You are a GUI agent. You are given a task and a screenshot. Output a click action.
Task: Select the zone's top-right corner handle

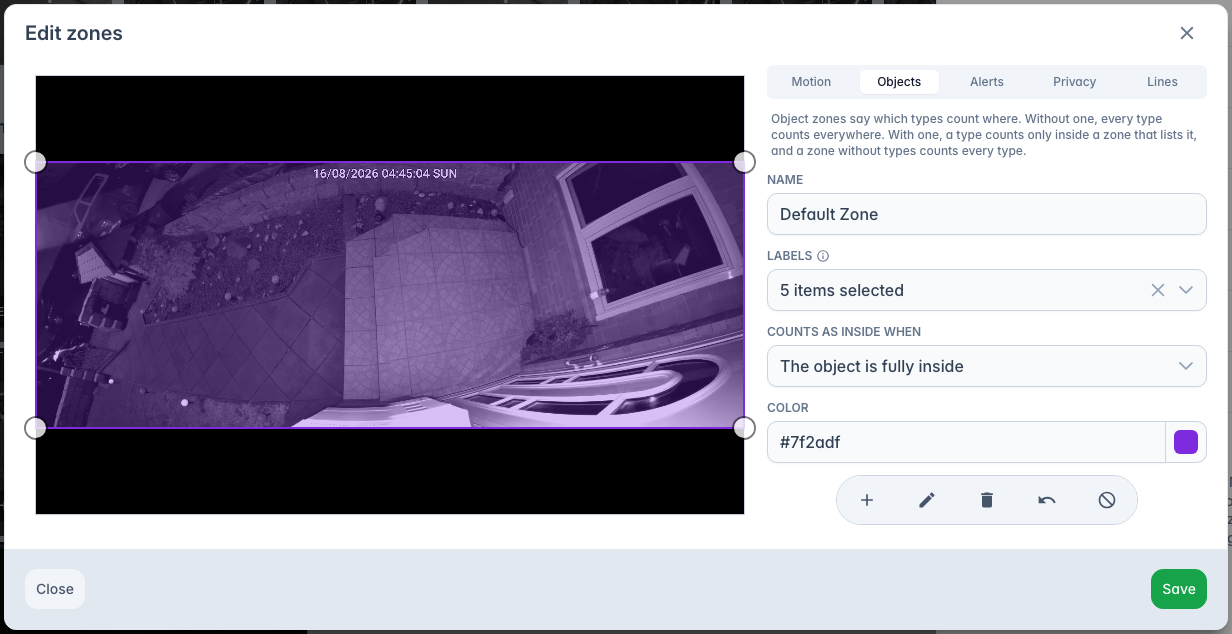pos(744,162)
